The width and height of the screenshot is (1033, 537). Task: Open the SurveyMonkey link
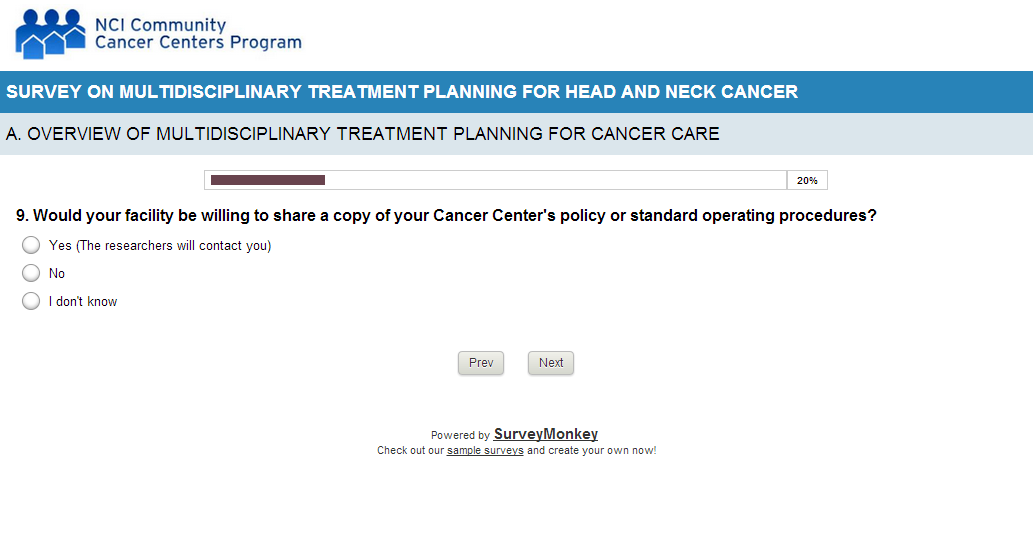click(546, 434)
